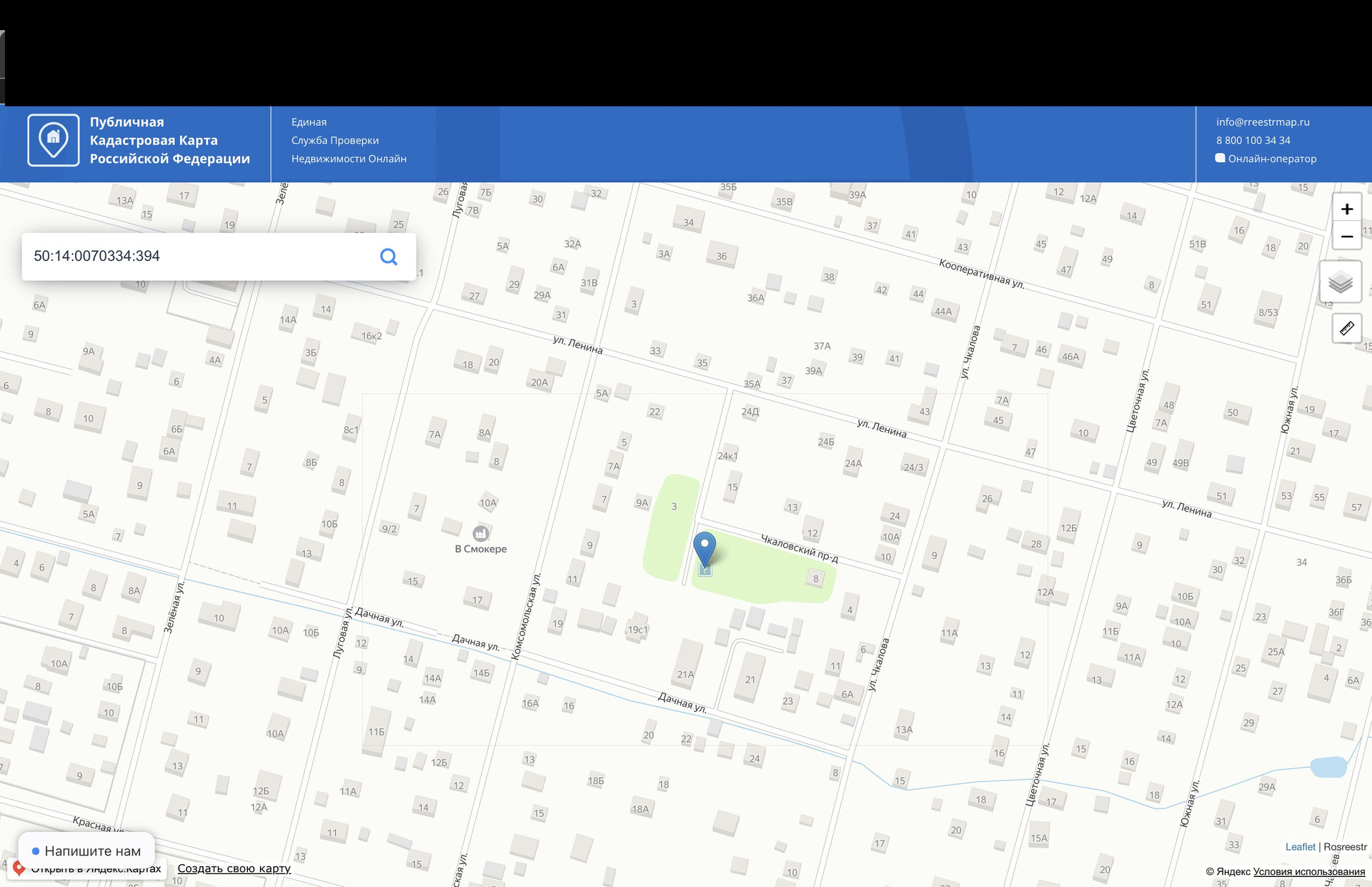Open the Leaflet attribution link
This screenshot has height=887, width=1372.
pos(1300,847)
